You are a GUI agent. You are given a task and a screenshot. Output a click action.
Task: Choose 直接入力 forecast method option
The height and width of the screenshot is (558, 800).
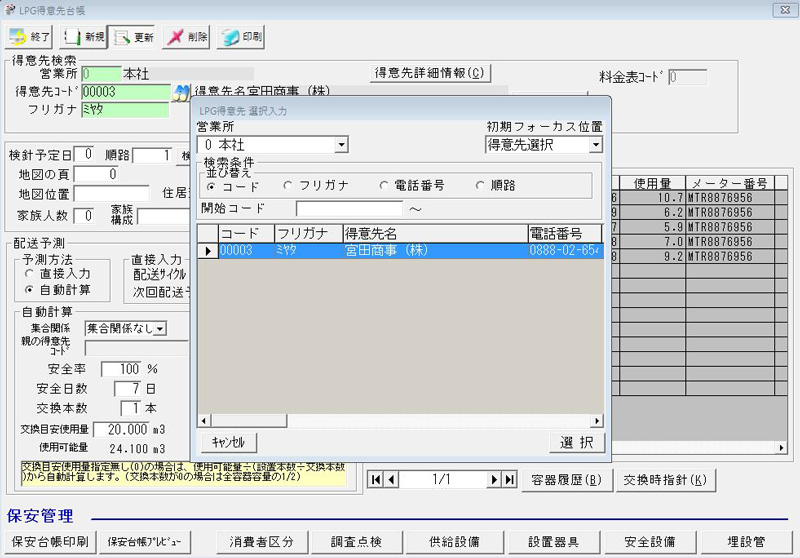click(30, 273)
